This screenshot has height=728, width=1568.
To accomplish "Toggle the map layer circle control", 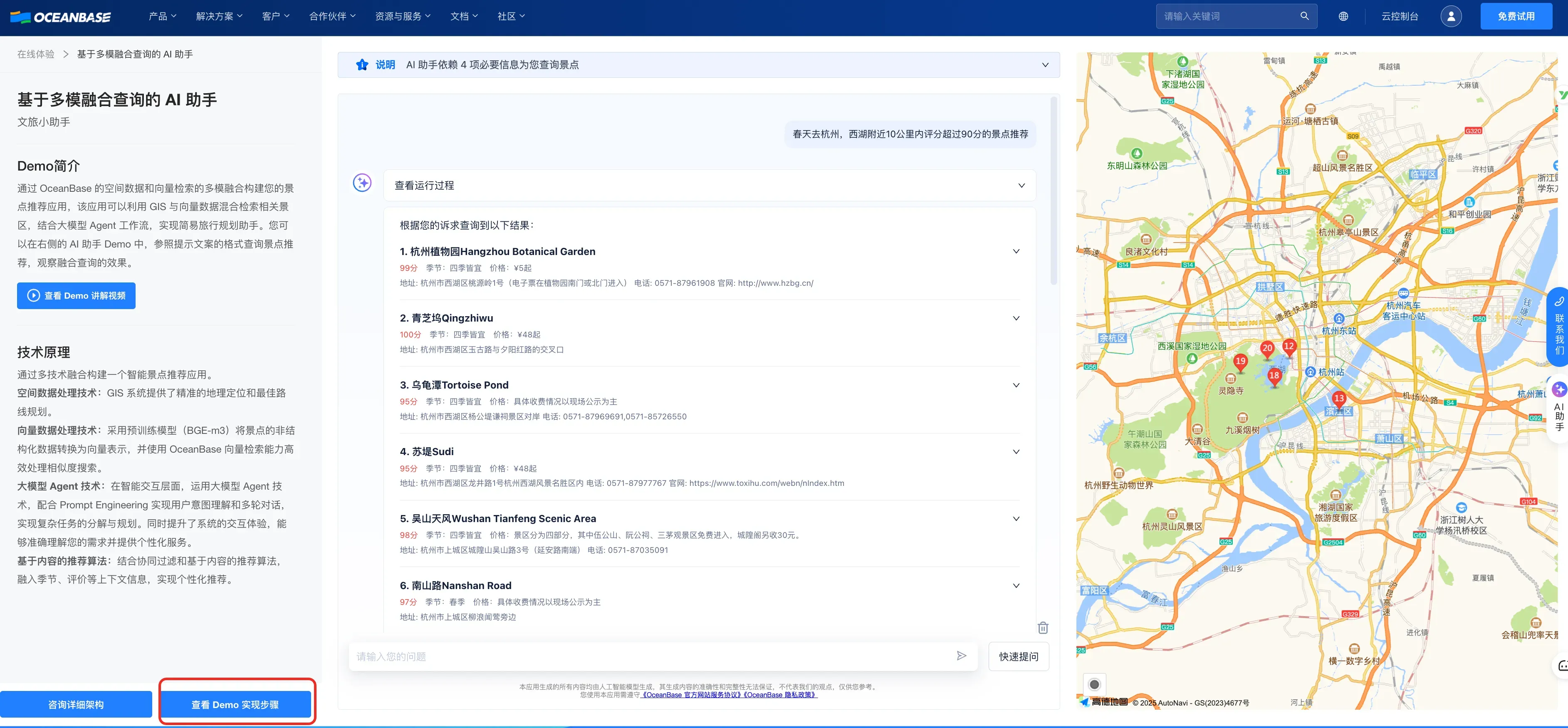I will coord(1094,684).
